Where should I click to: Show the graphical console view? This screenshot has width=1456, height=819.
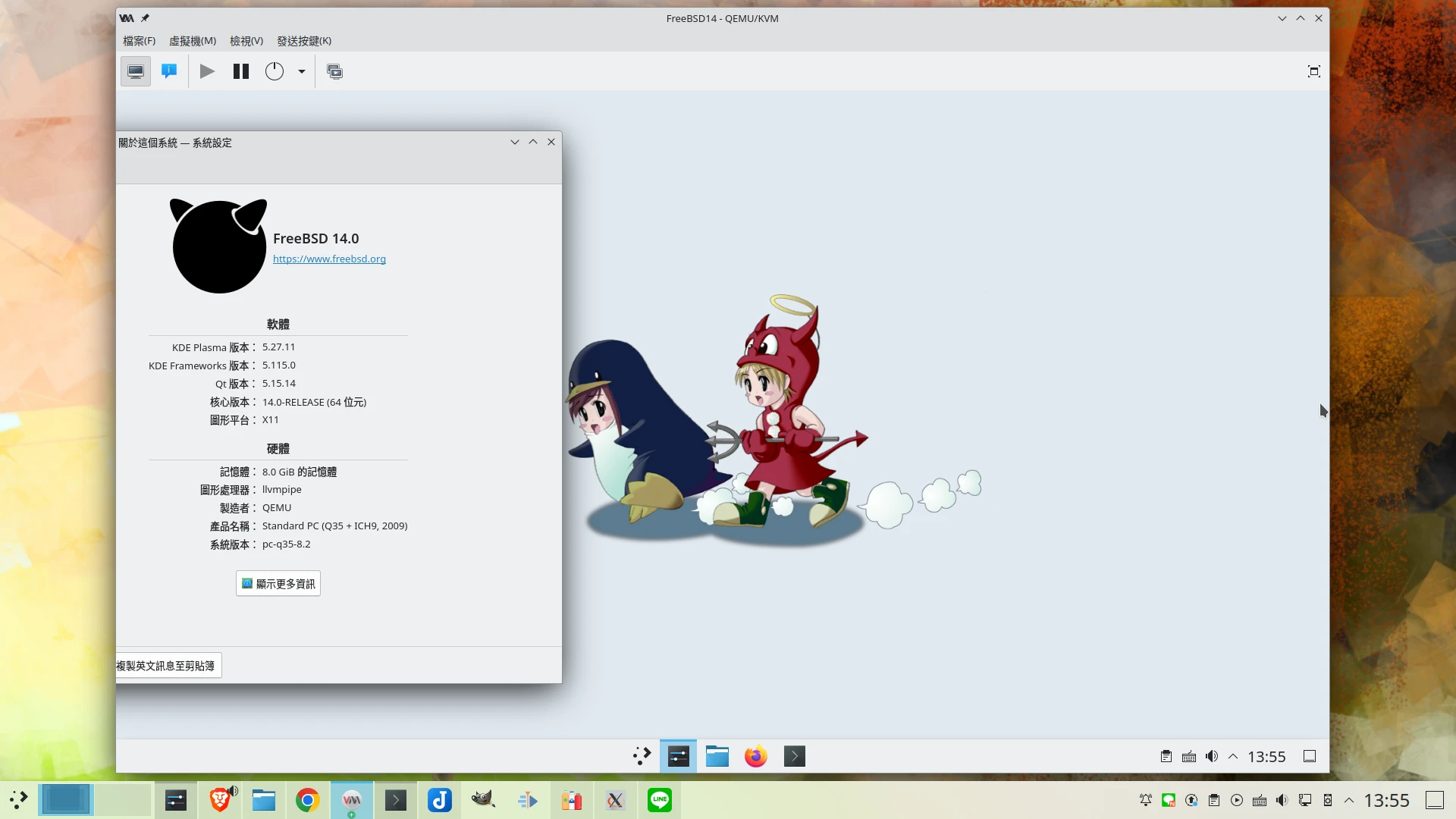pyautogui.click(x=136, y=71)
